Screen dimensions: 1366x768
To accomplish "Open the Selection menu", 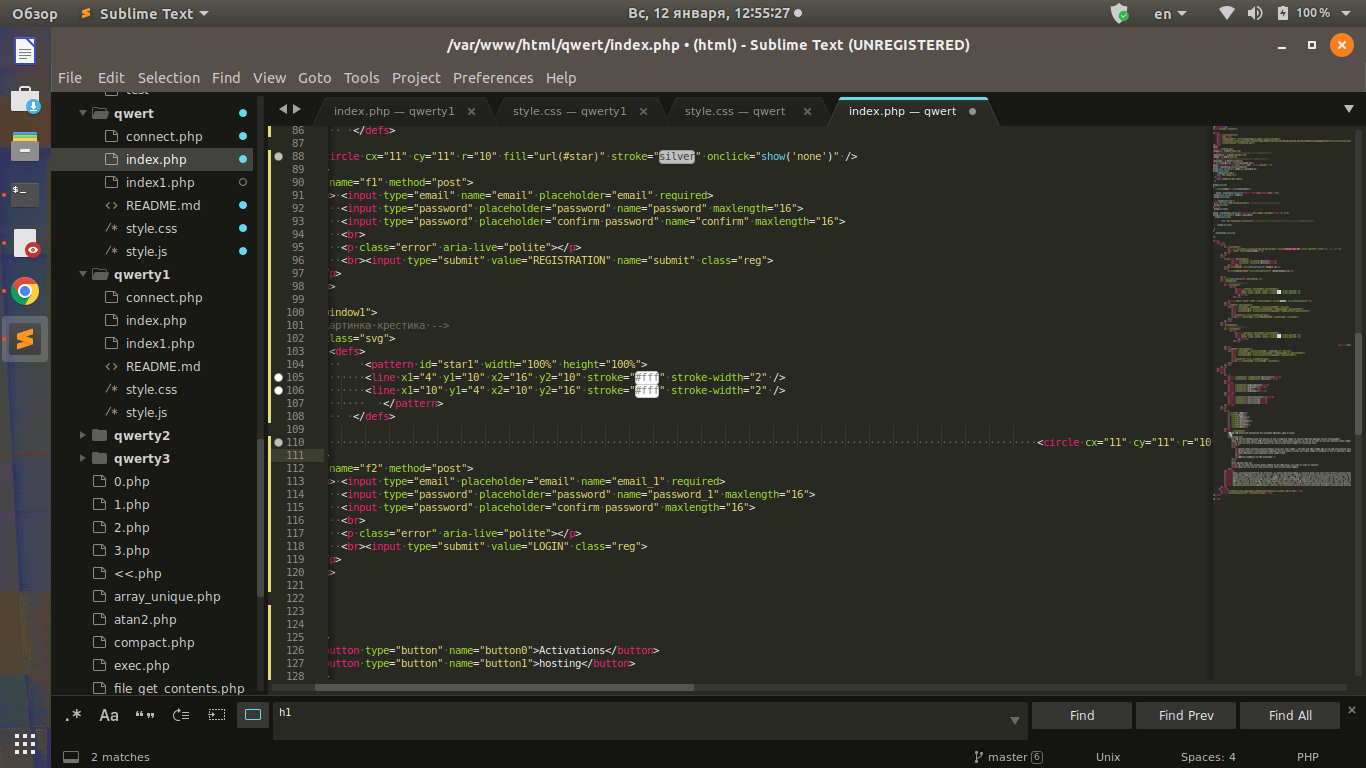I will [x=169, y=78].
